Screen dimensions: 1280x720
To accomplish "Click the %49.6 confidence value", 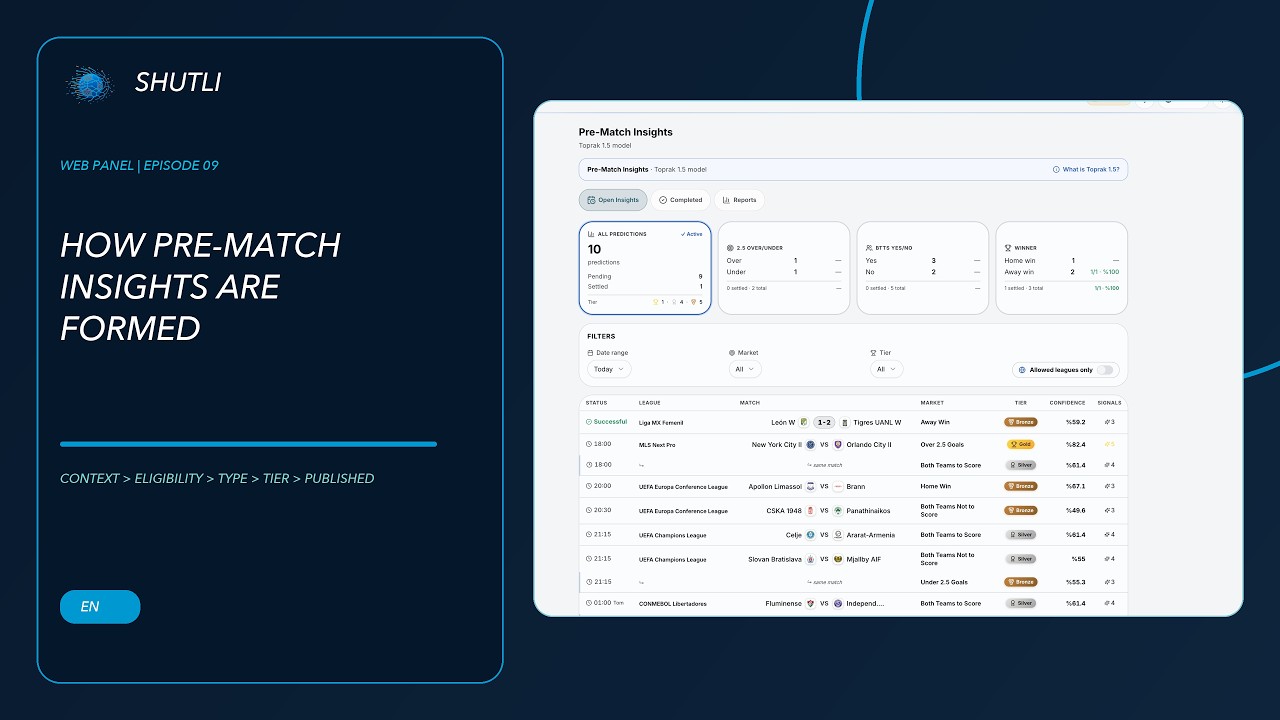I will point(1075,510).
